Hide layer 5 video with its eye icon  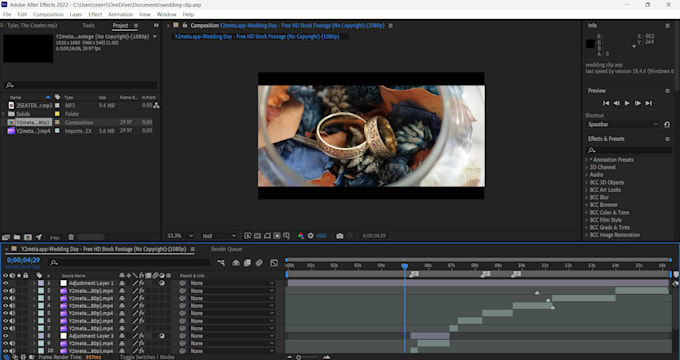6,313
